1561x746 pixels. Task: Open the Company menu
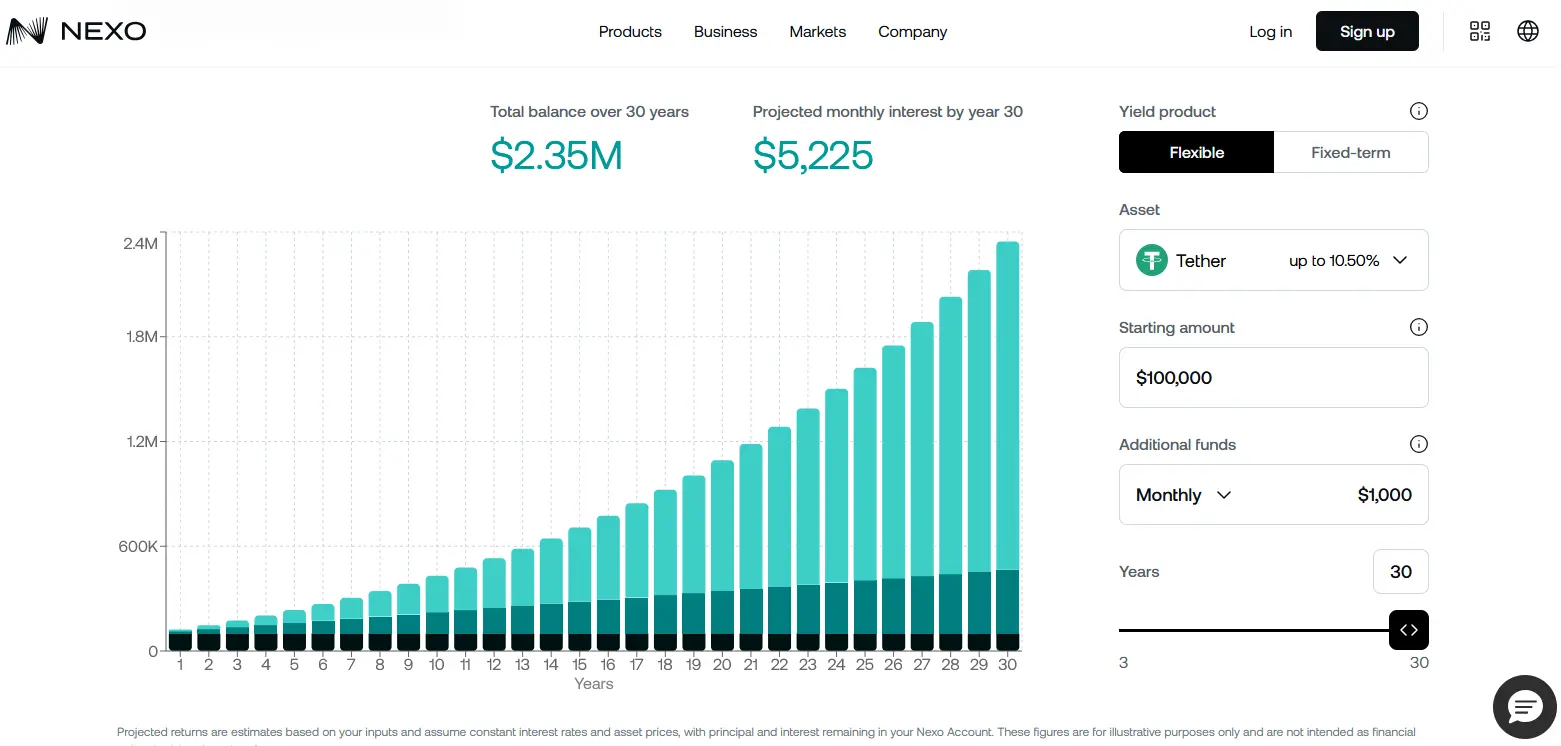(913, 32)
